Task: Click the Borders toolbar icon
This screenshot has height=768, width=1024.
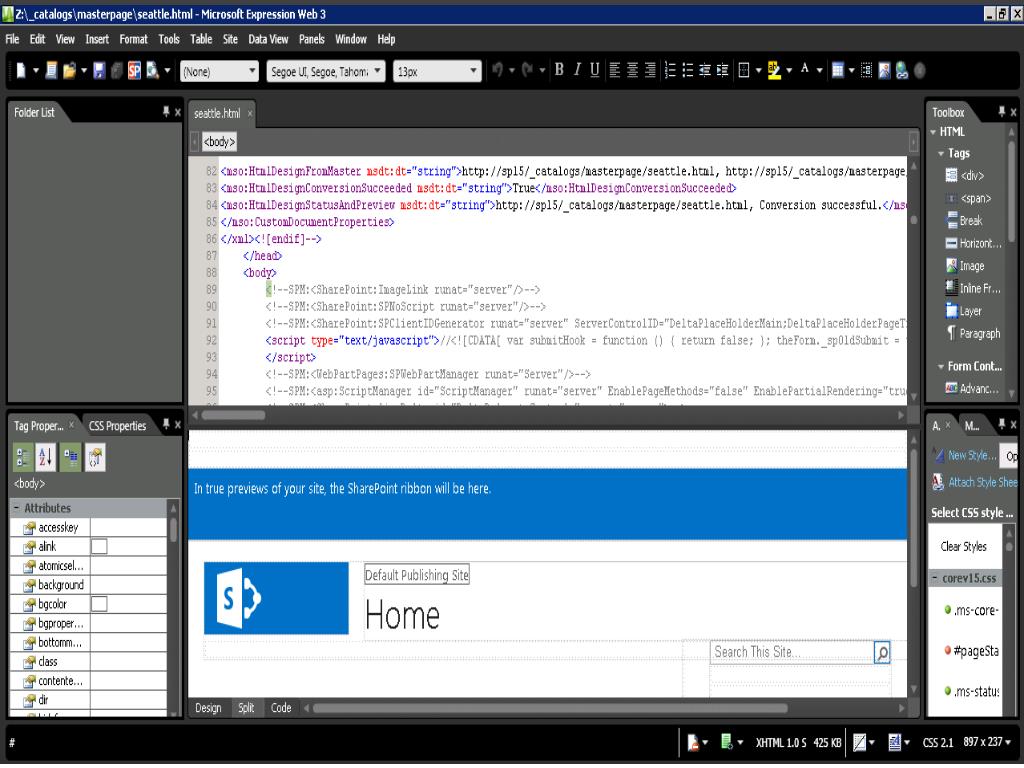Action: point(744,70)
